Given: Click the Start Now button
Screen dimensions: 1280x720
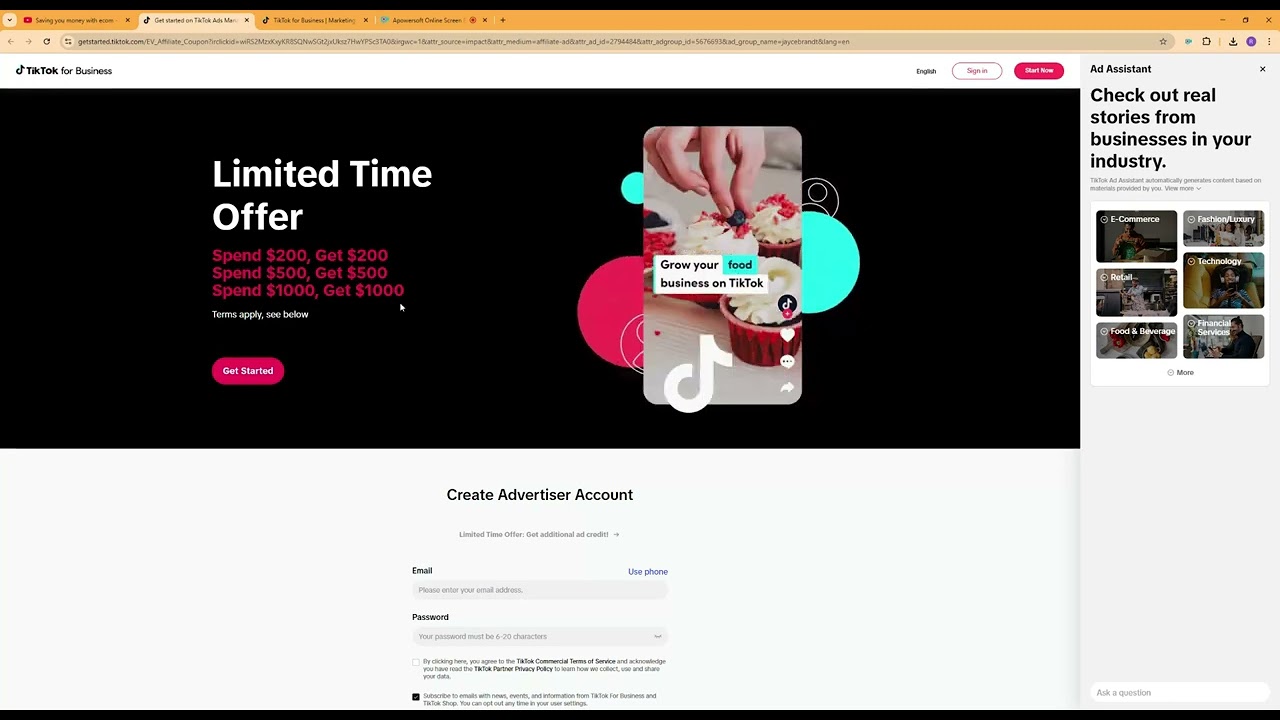Looking at the screenshot, I should (x=1039, y=70).
